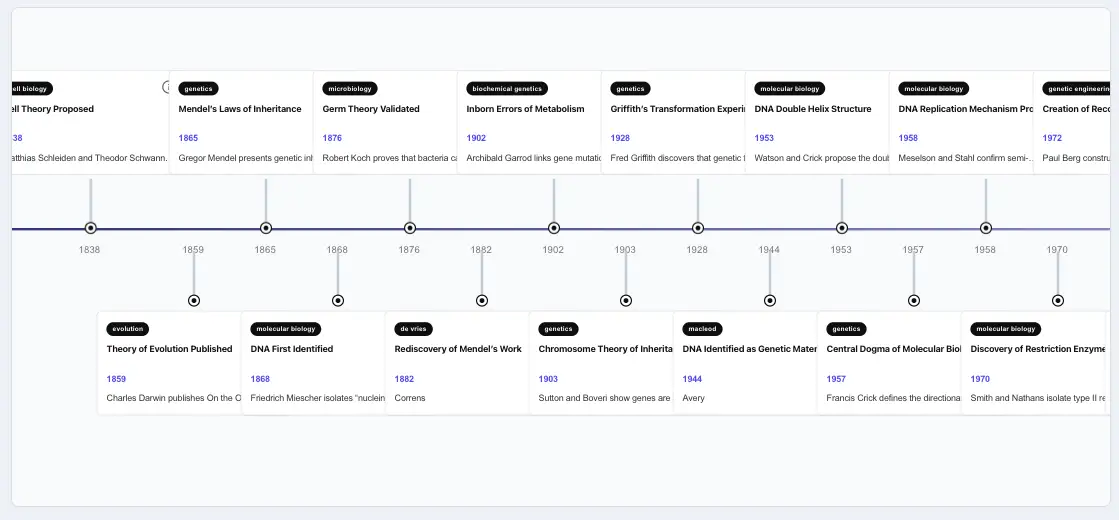
Task: Click the 1928 year on Griffith's card
Action: point(620,138)
